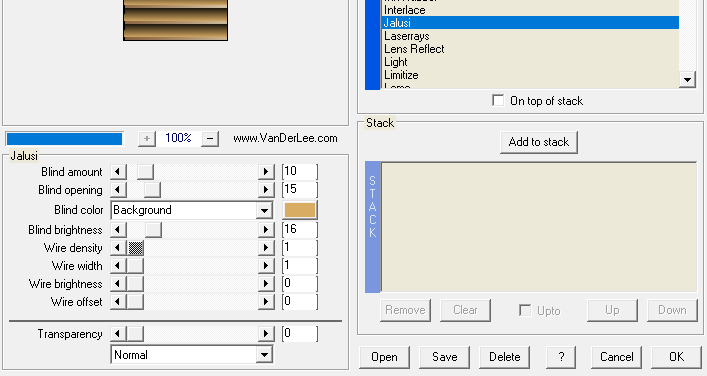707x376 pixels.
Task: Click the zoom out minus button
Action: (210, 138)
